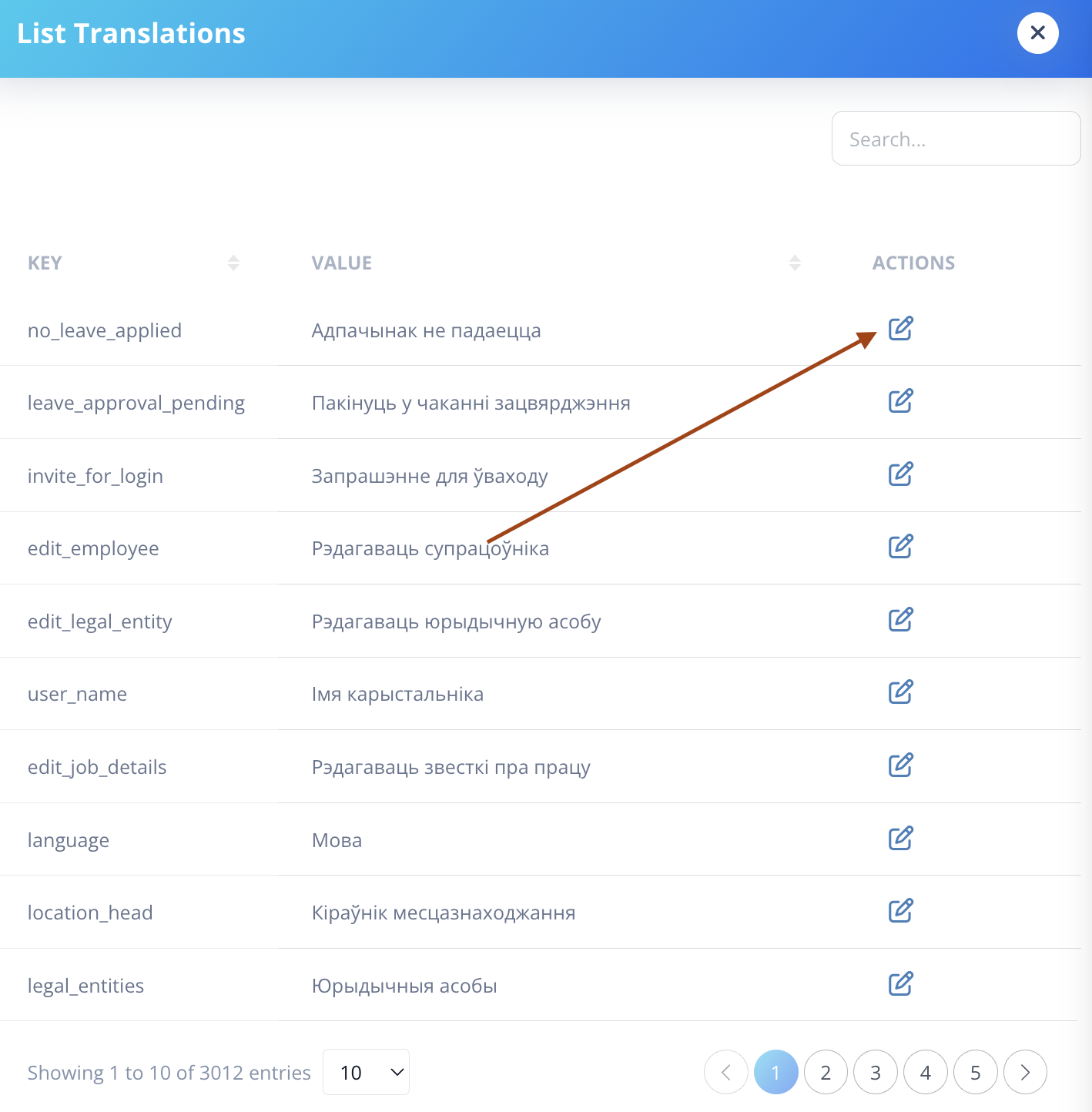Edit the no_leave_applied translation
This screenshot has height=1112, width=1092.
coord(900,329)
